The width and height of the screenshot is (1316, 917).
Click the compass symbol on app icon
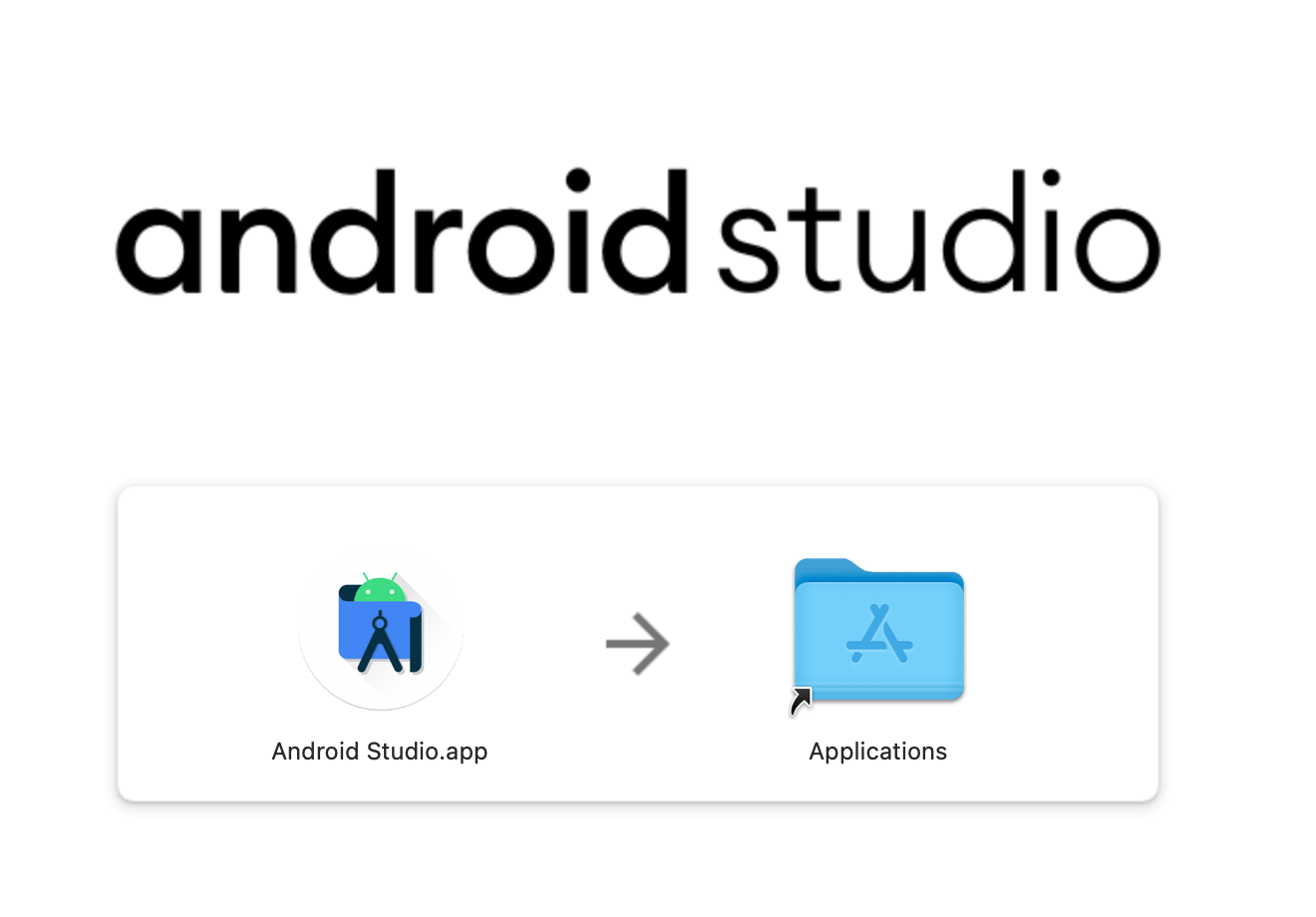click(x=380, y=643)
